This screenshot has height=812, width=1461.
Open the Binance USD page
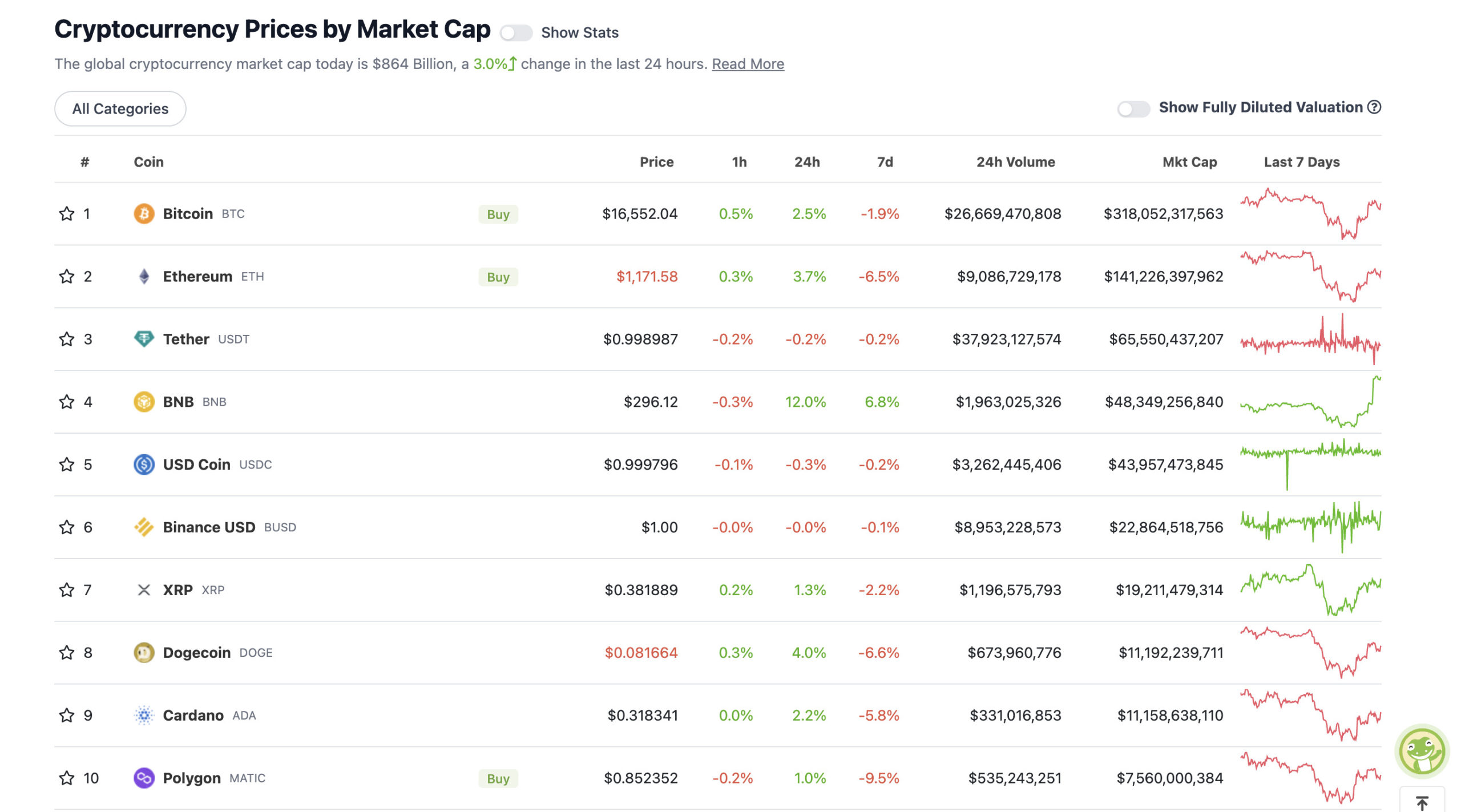[x=209, y=527]
